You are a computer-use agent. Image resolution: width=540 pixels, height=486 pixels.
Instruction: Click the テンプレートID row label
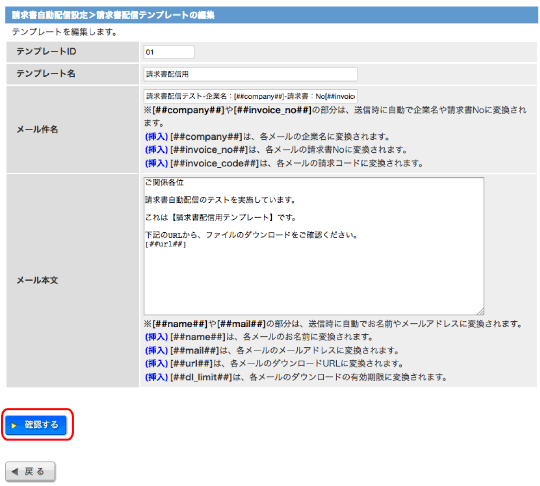[46, 51]
